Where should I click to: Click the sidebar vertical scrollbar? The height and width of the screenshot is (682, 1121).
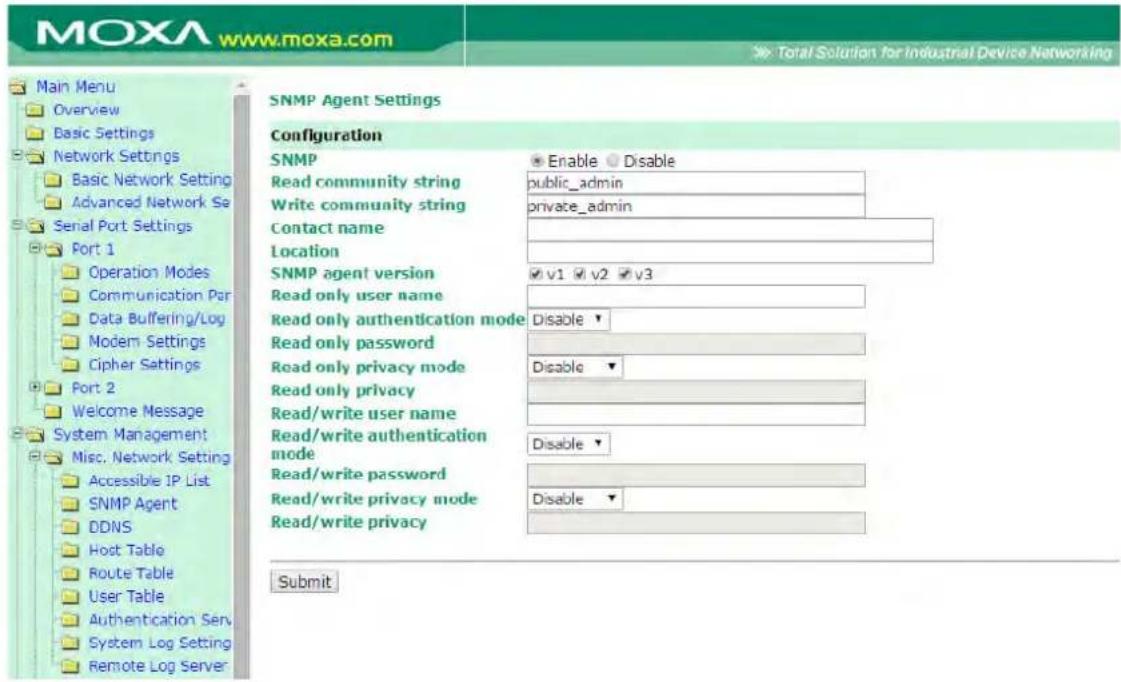click(x=242, y=386)
